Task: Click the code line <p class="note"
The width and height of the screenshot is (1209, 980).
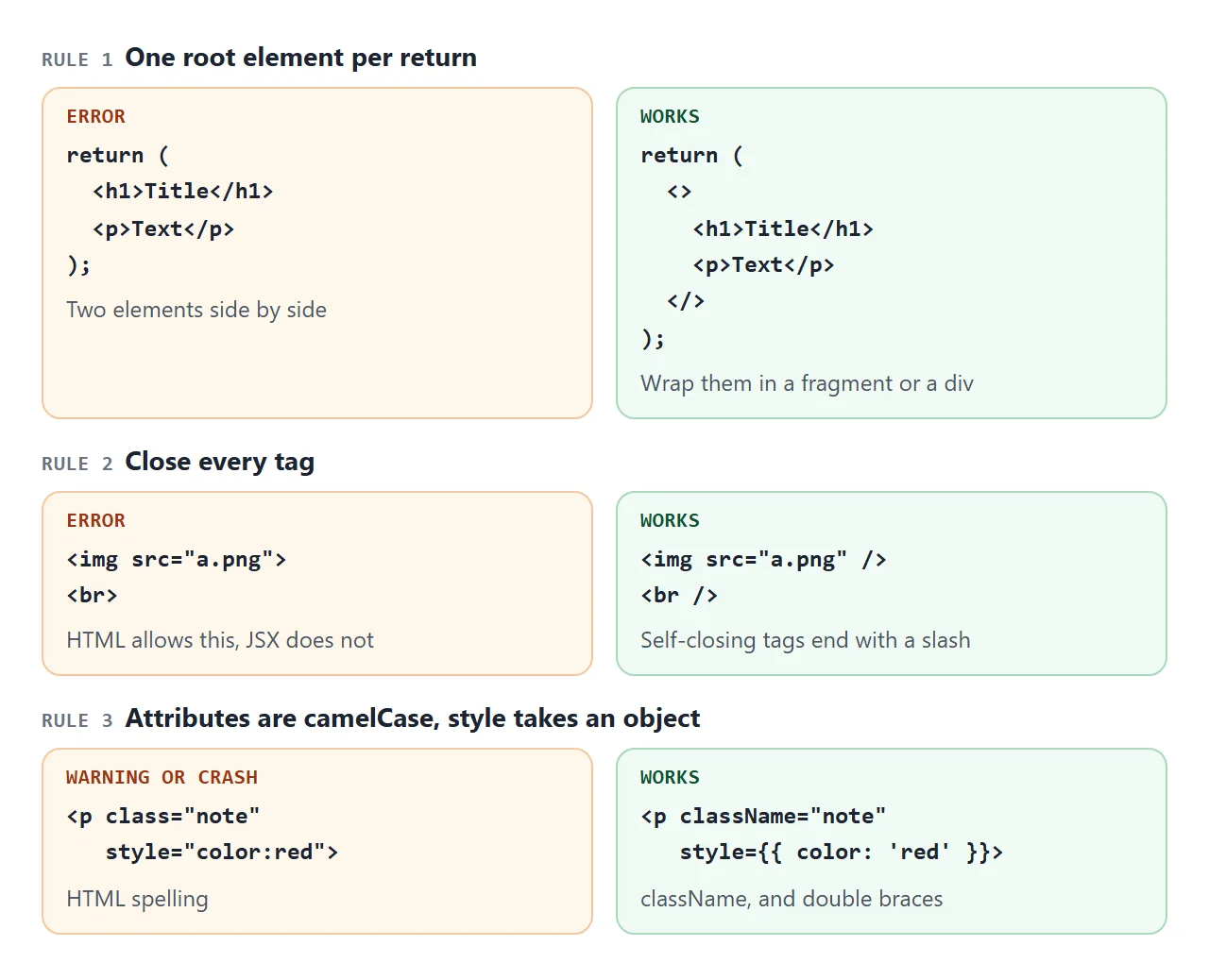Action: tap(163, 816)
